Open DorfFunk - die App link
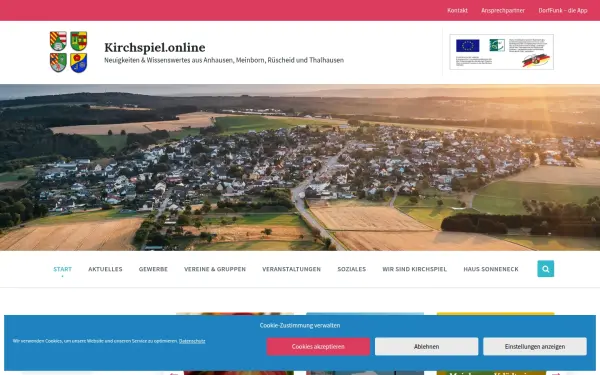 tap(562, 10)
